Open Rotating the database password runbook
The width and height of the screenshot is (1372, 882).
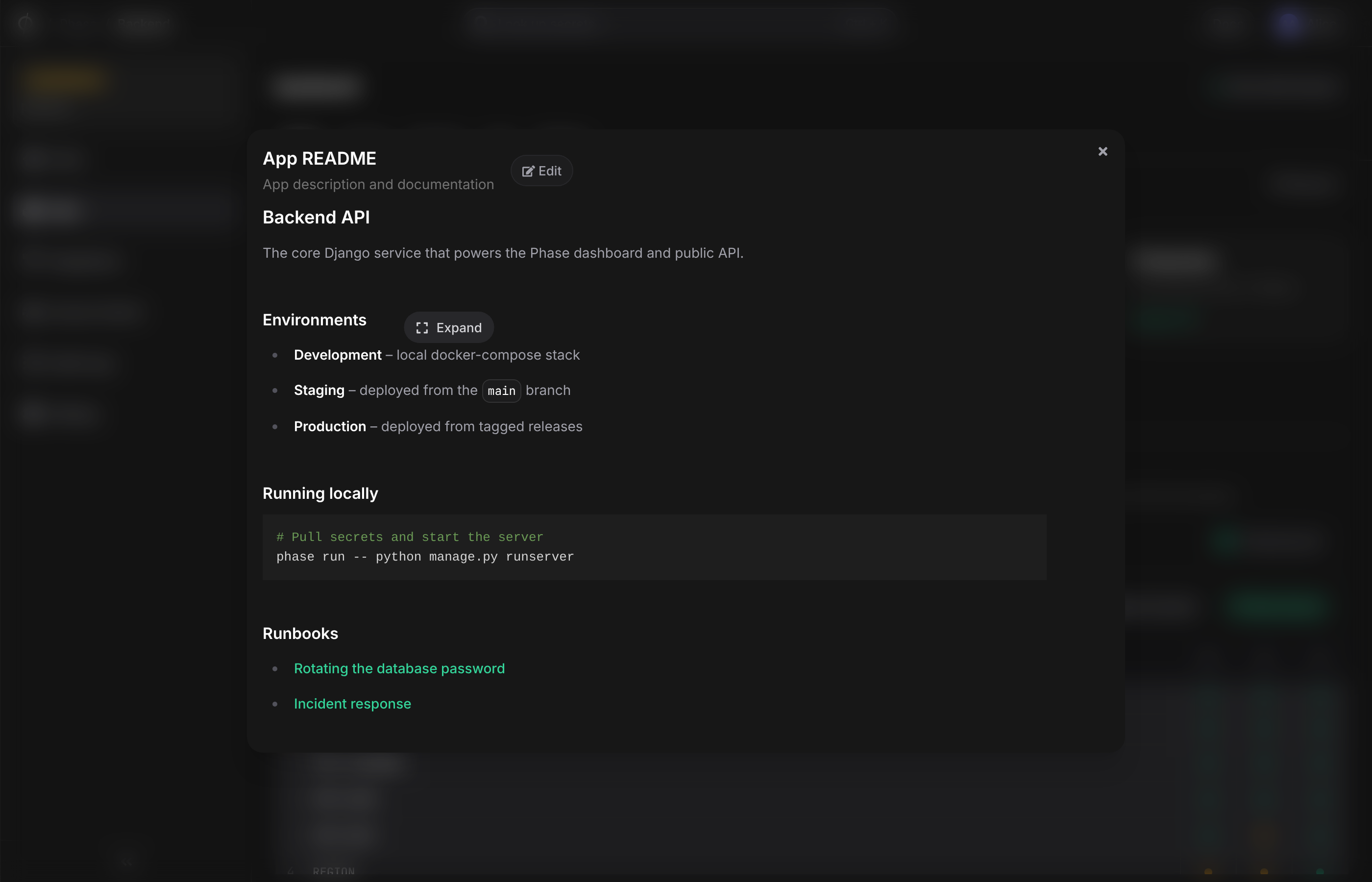pyautogui.click(x=399, y=668)
